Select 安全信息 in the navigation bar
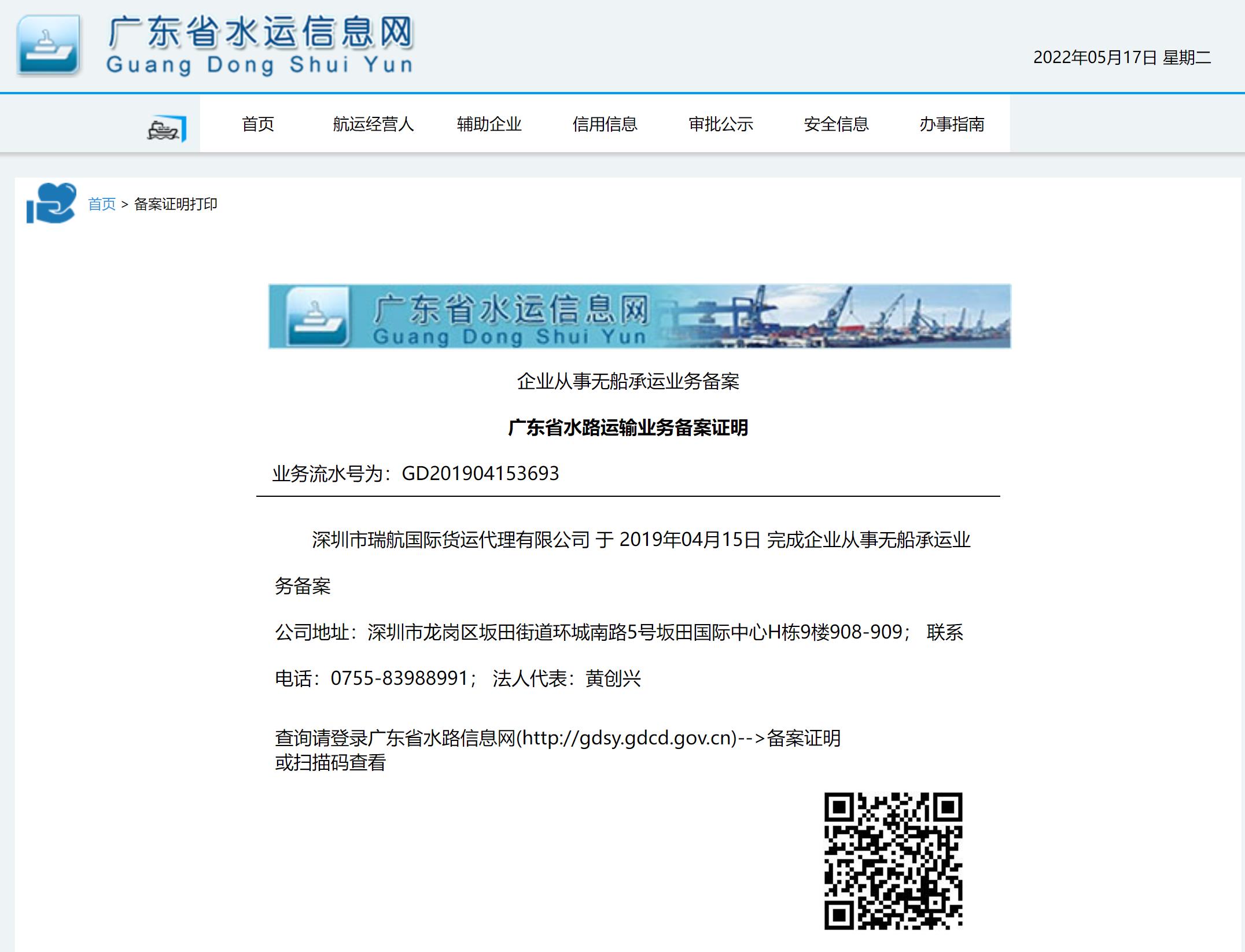1245x952 pixels. pos(836,124)
